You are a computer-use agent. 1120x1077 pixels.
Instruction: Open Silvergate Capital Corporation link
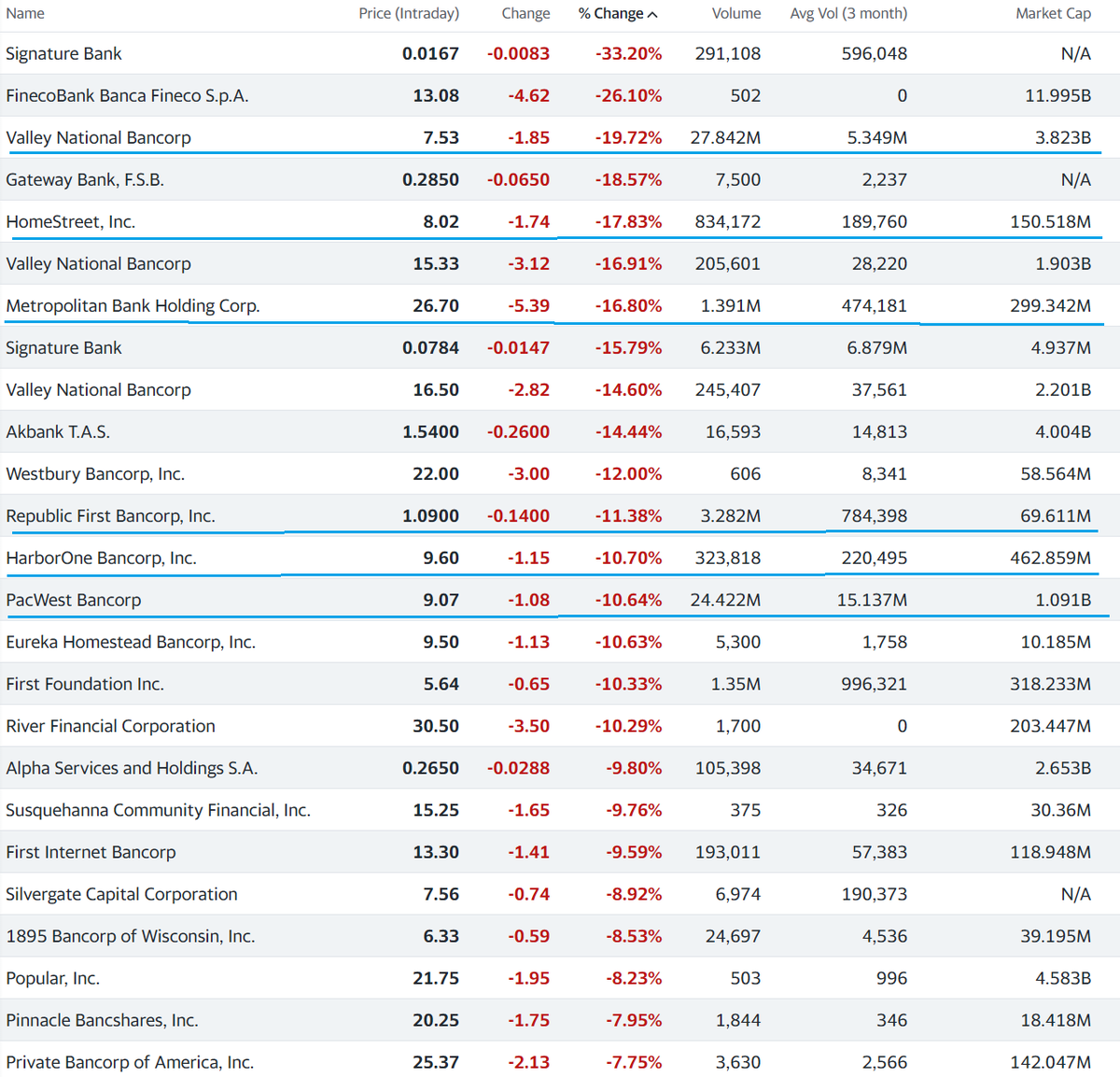click(x=121, y=893)
